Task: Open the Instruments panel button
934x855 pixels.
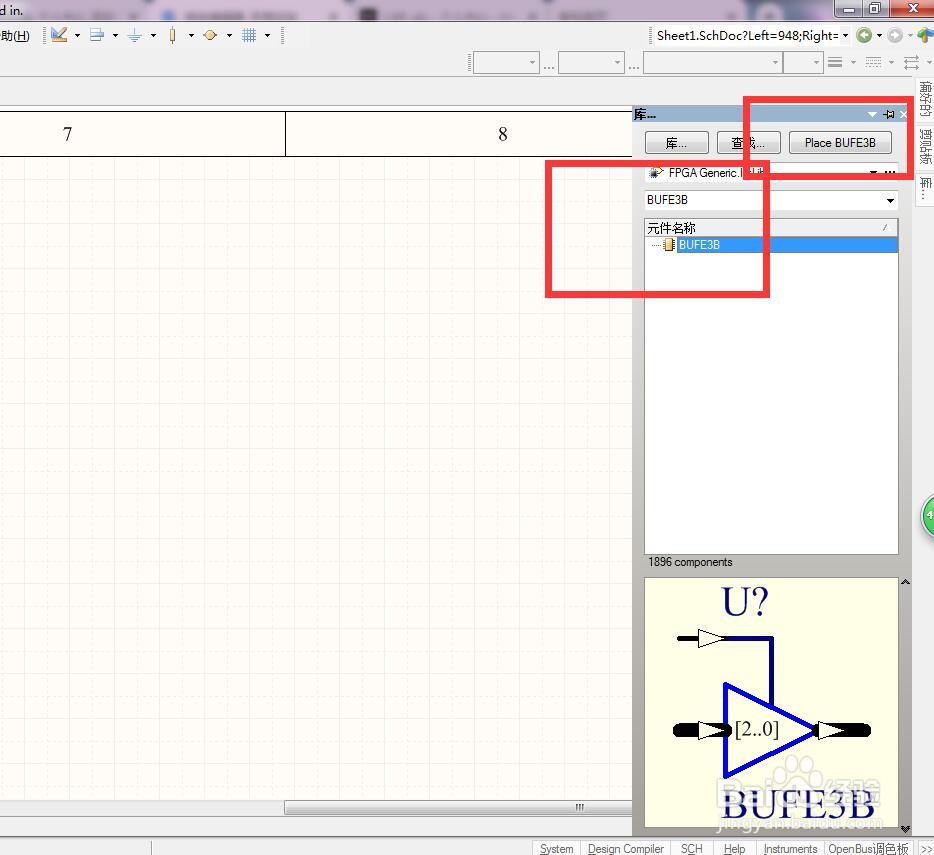Action: point(790,848)
